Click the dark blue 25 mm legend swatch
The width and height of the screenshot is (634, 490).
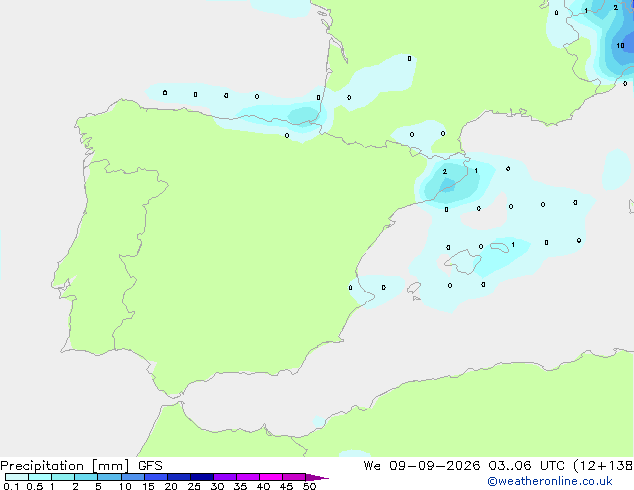[202, 477]
